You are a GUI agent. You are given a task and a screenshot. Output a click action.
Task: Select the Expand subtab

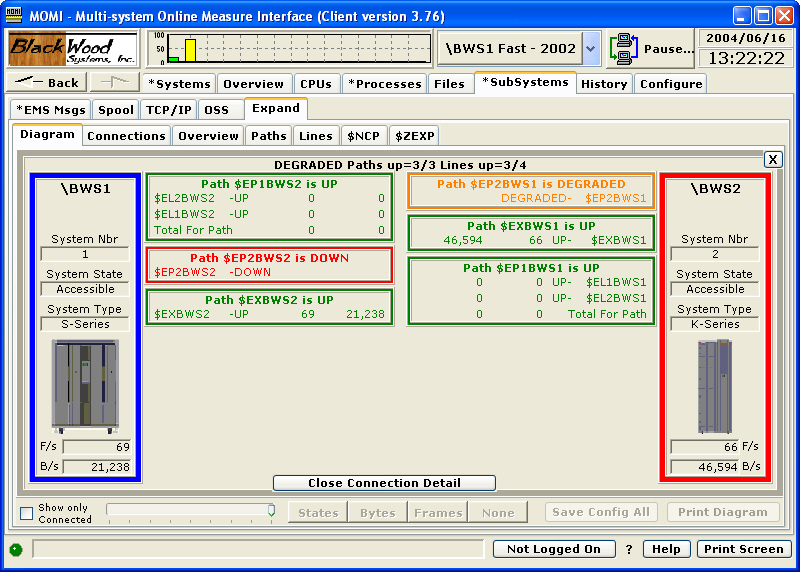click(276, 108)
